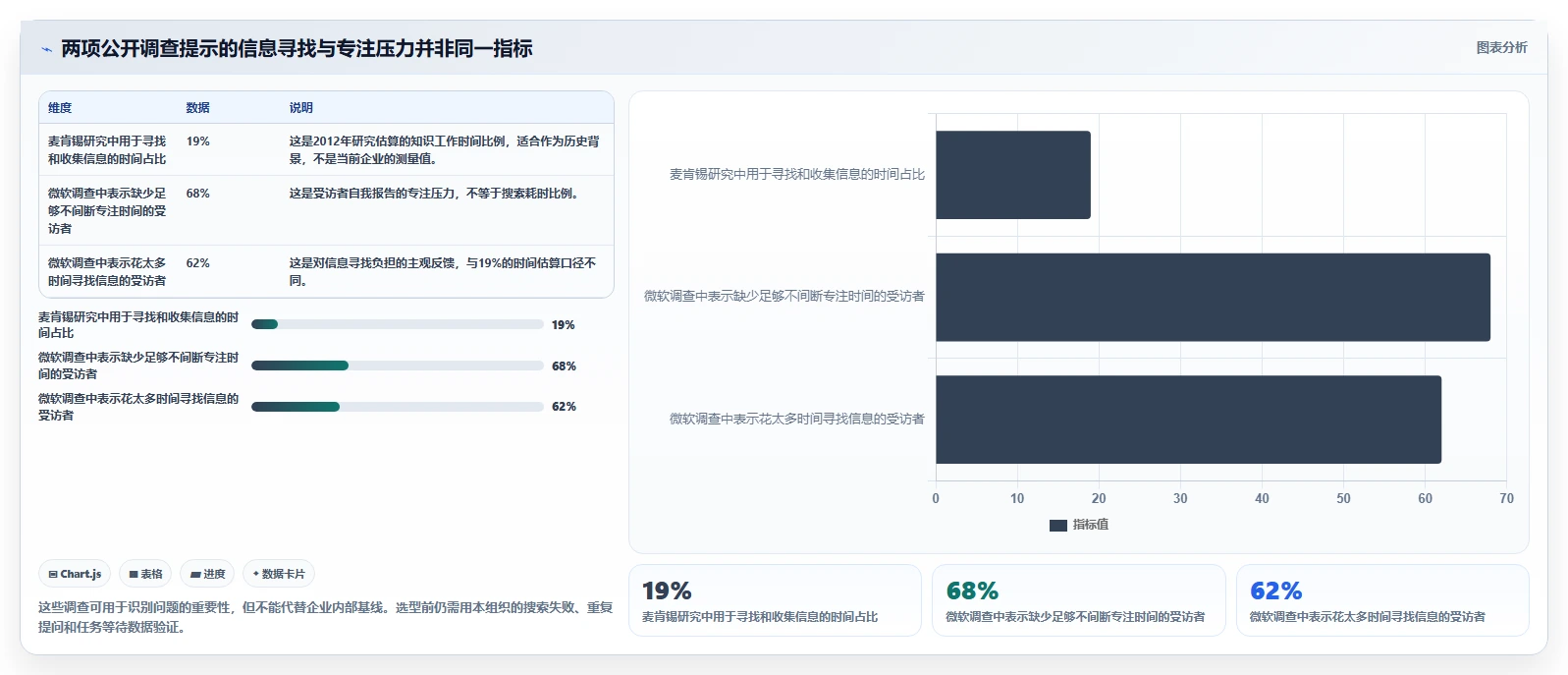1568x675 pixels.
Task: Click the 19% data card
Action: [775, 600]
